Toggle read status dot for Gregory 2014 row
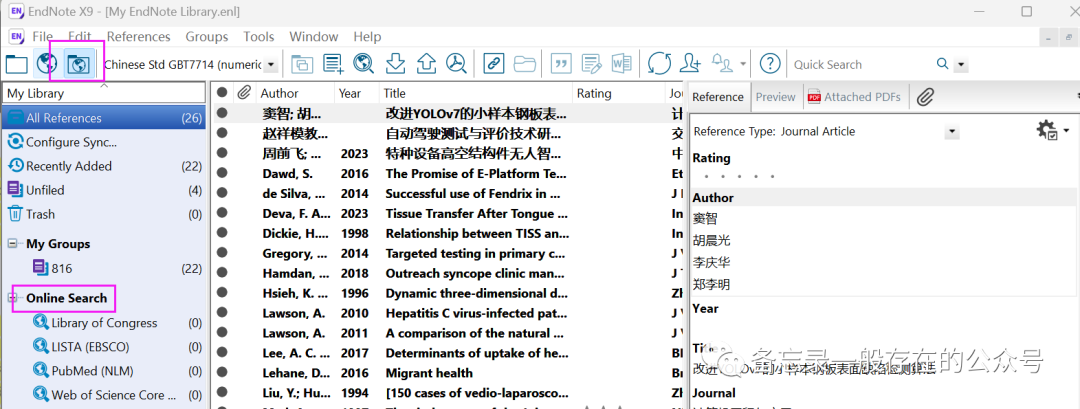Image resolution: width=1080 pixels, height=409 pixels. (x=222, y=254)
